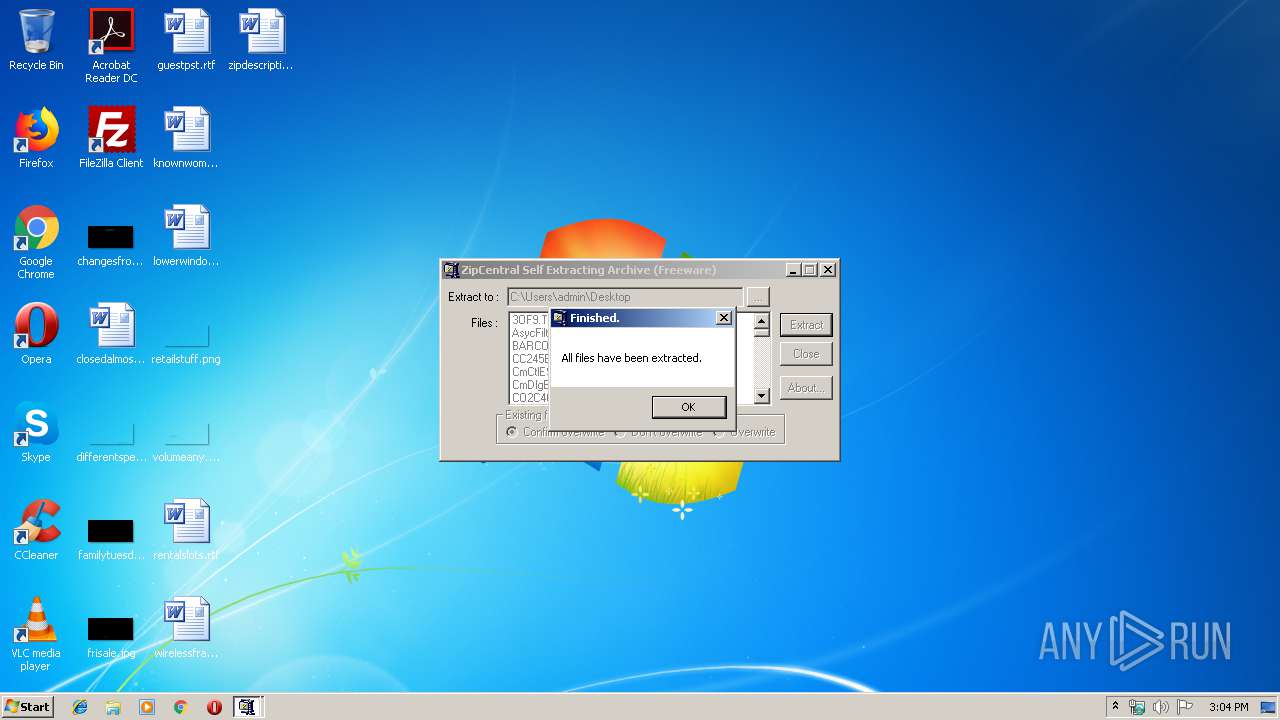The height and width of the screenshot is (720, 1280).
Task: Select closedalmos... desktop document
Action: 111,334
